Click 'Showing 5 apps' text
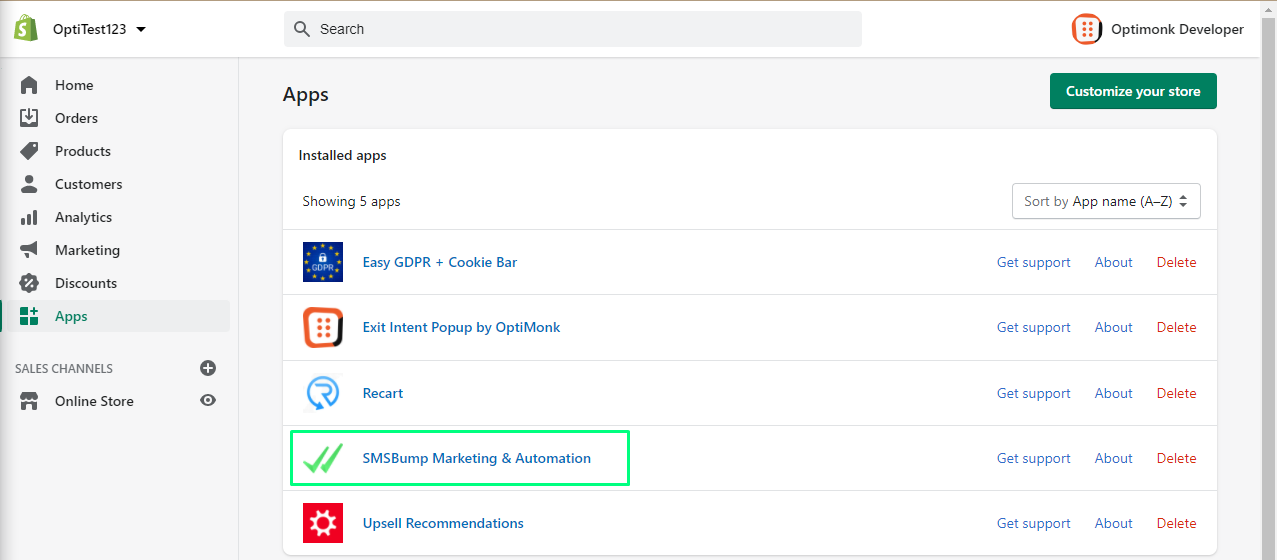 coord(351,201)
